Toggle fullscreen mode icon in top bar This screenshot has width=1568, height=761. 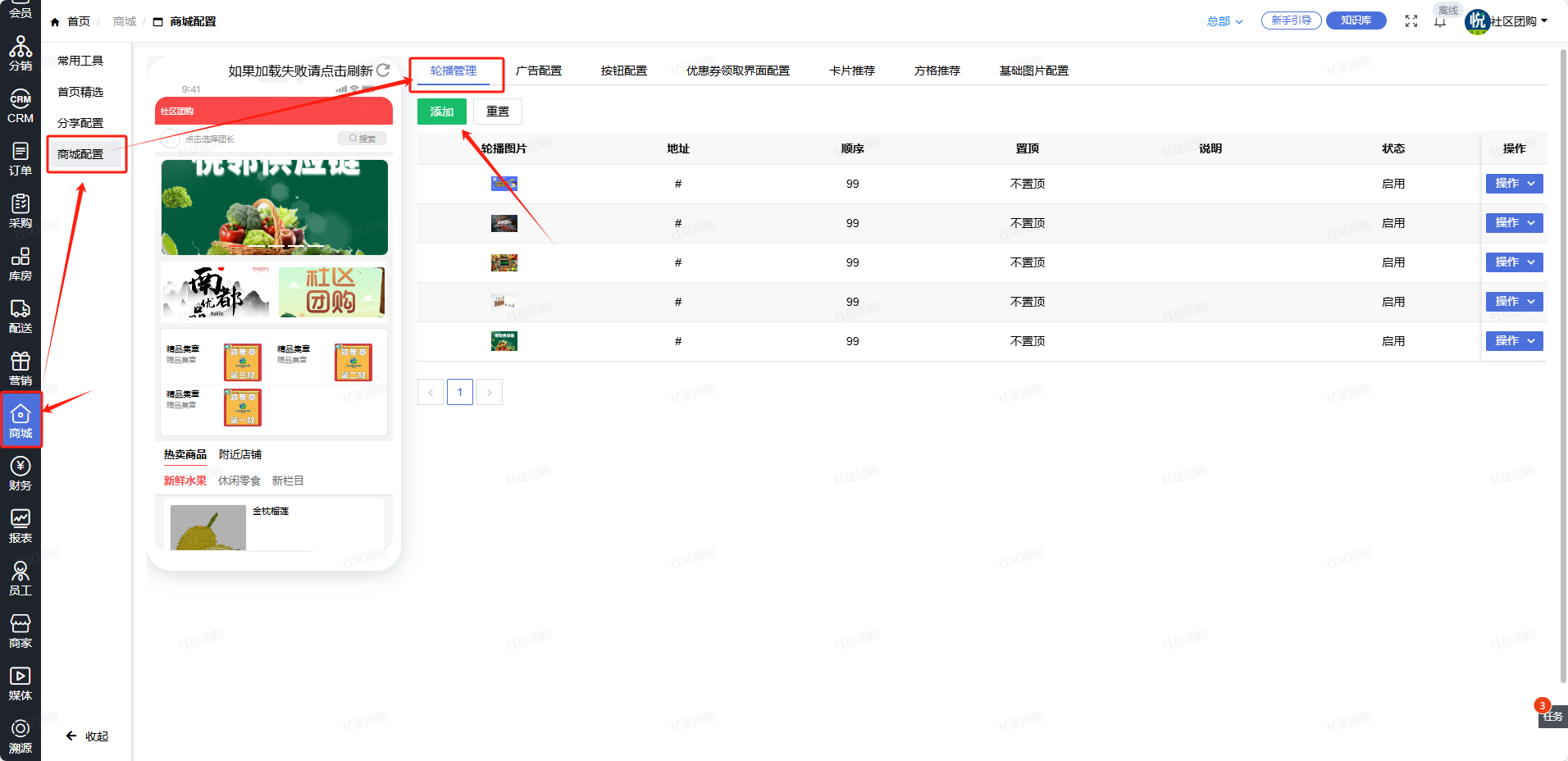click(x=1411, y=21)
